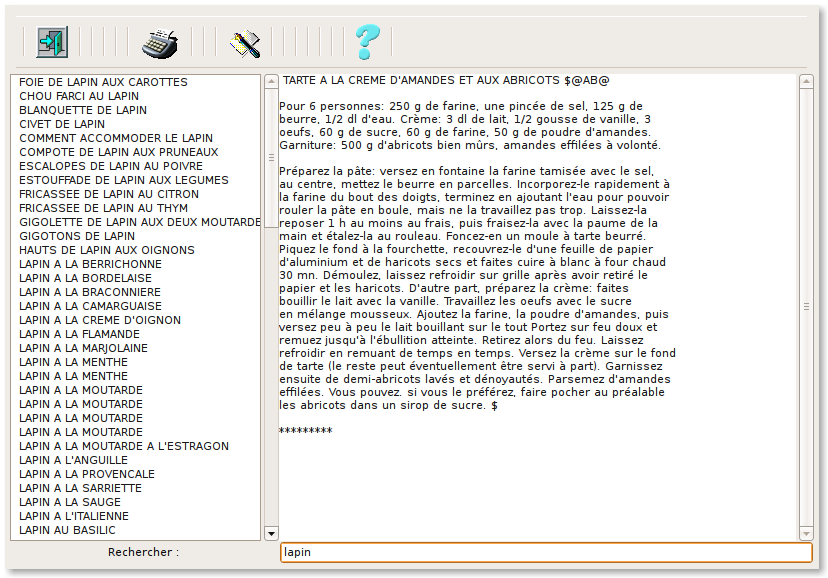This screenshot has height=578, width=828.
Task: Choose HAUTS DE LAPIN AUX OIGNONS
Action: (x=107, y=250)
